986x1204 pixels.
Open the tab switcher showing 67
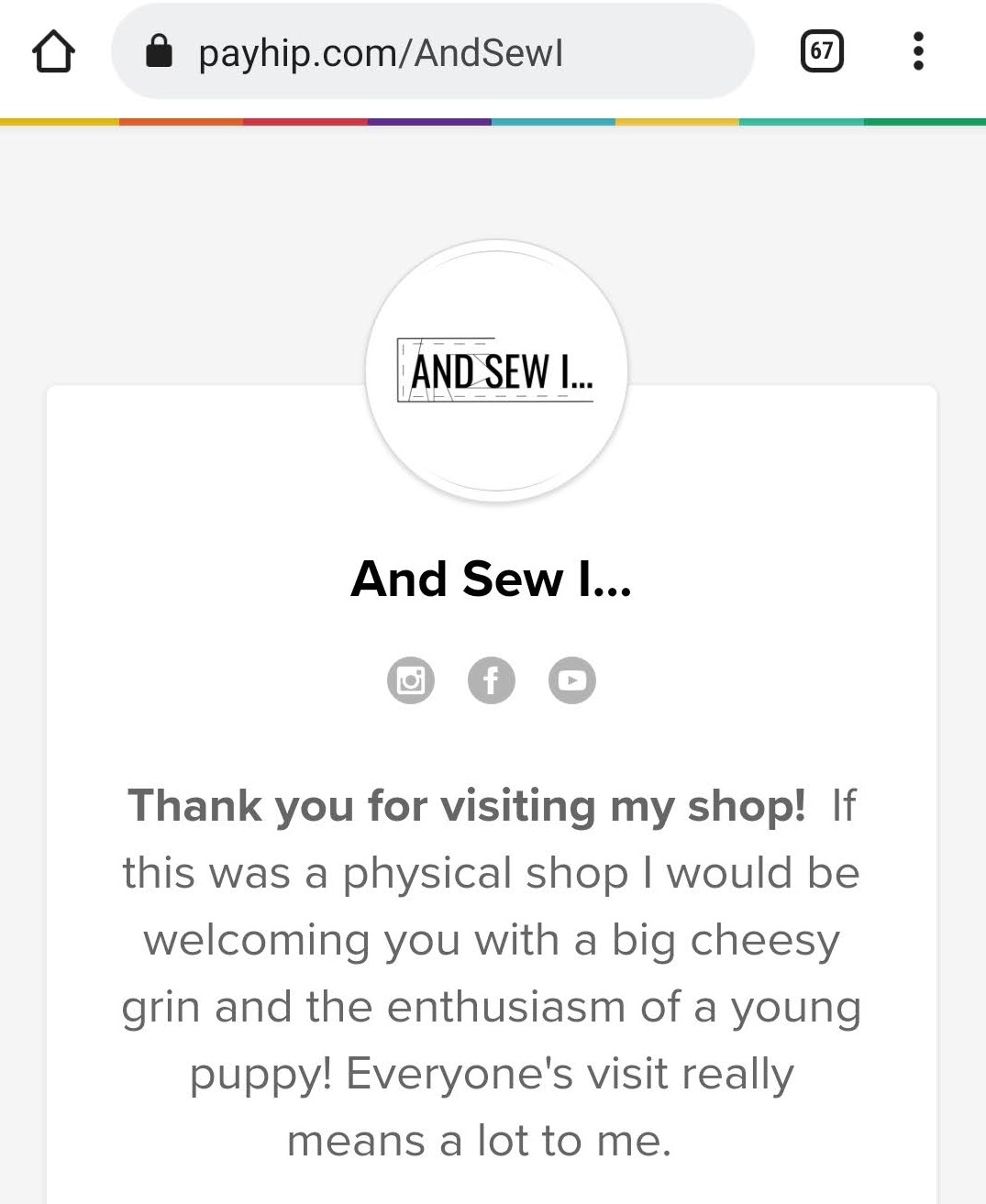pos(822,51)
